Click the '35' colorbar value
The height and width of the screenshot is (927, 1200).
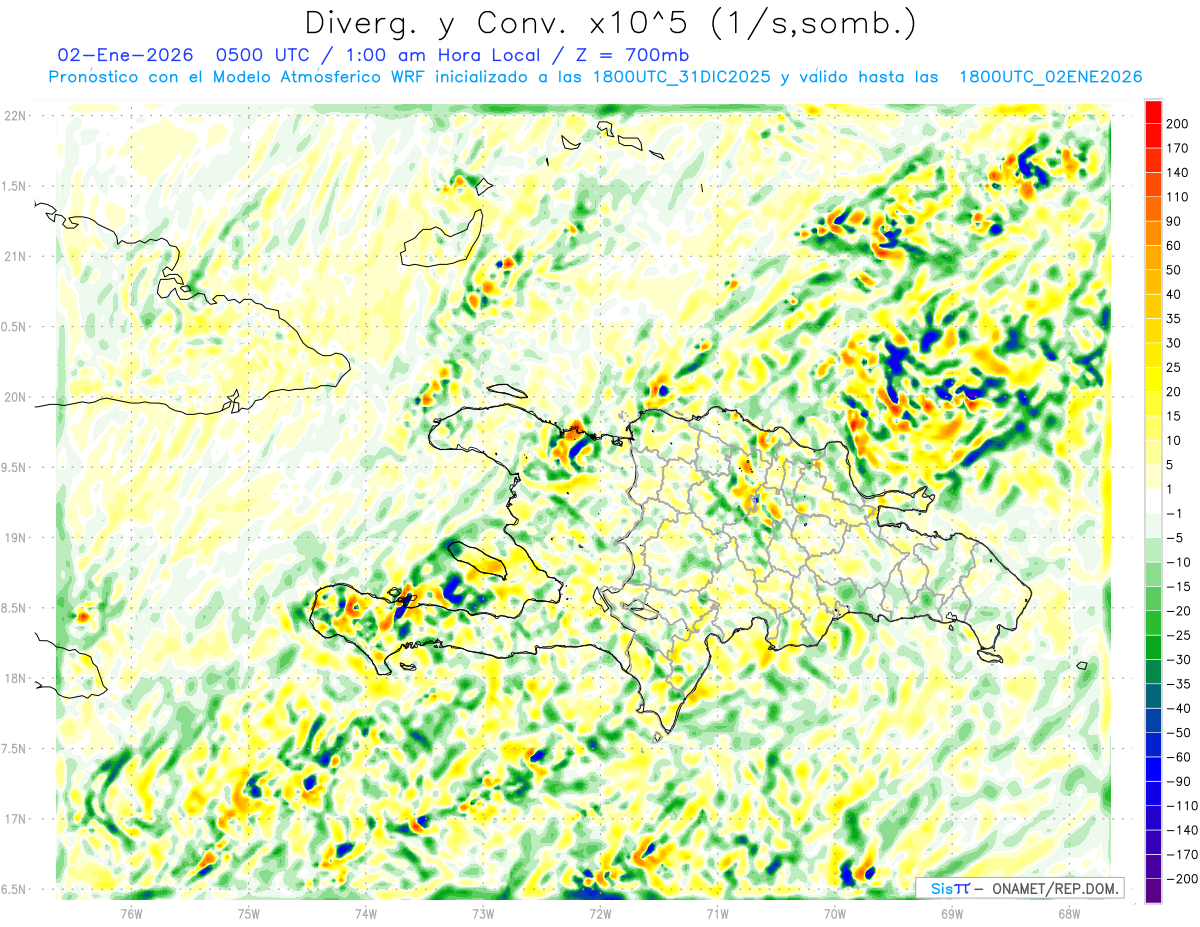(1174, 319)
